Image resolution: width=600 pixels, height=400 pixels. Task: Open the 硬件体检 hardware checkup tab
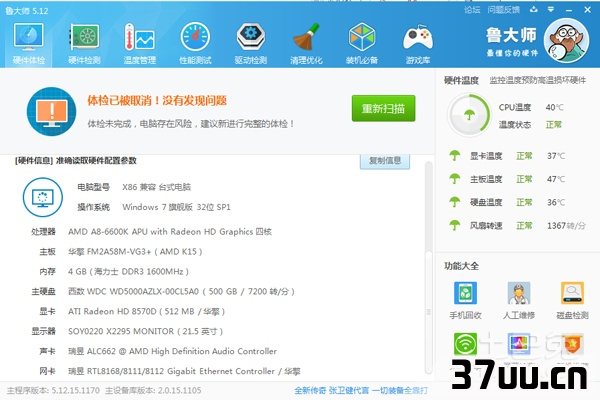pyautogui.click(x=29, y=43)
